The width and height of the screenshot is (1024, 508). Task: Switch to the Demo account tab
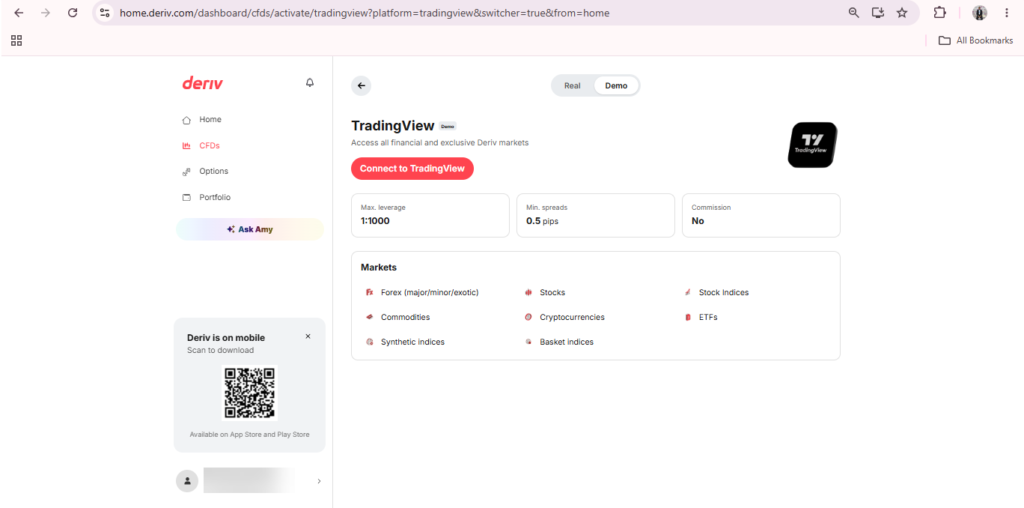pyautogui.click(x=616, y=86)
